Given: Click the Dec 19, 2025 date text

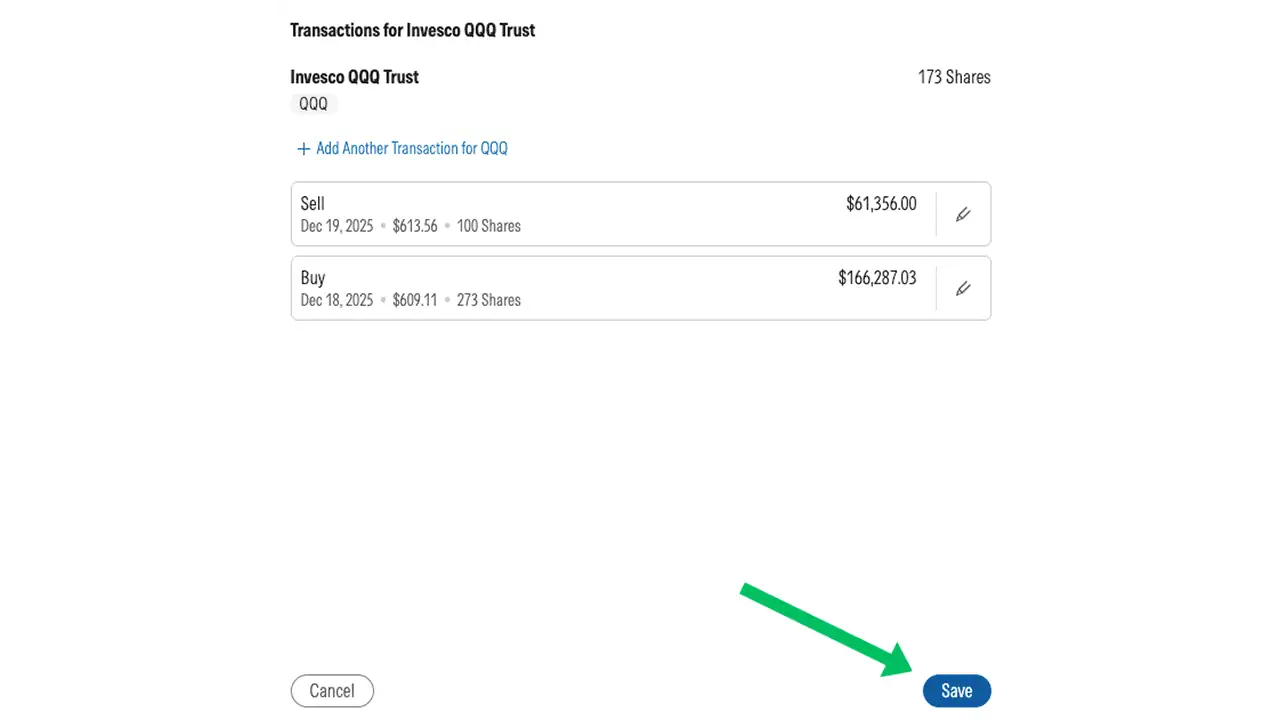Looking at the screenshot, I should tap(337, 226).
